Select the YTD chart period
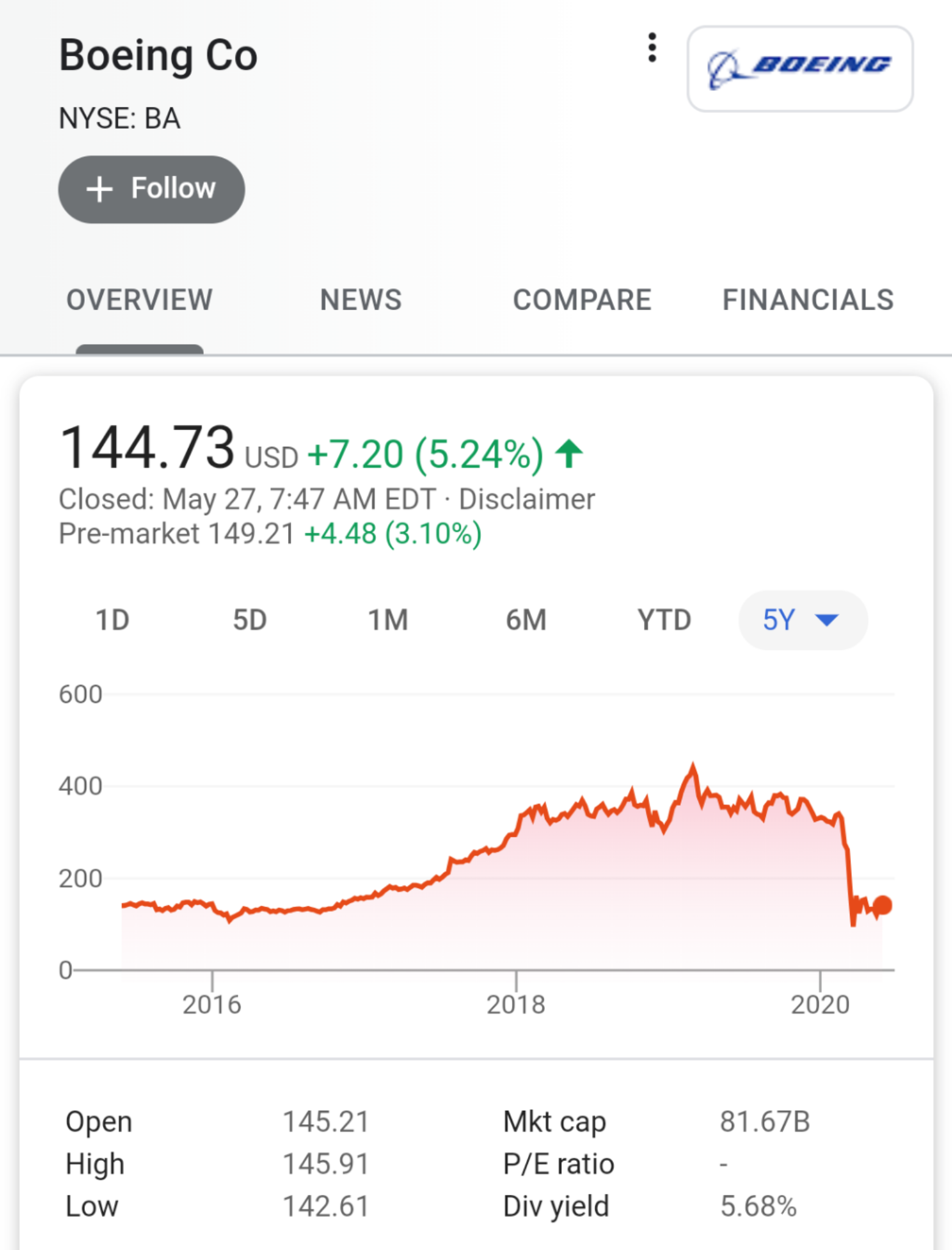The width and height of the screenshot is (952, 1250). [x=664, y=620]
